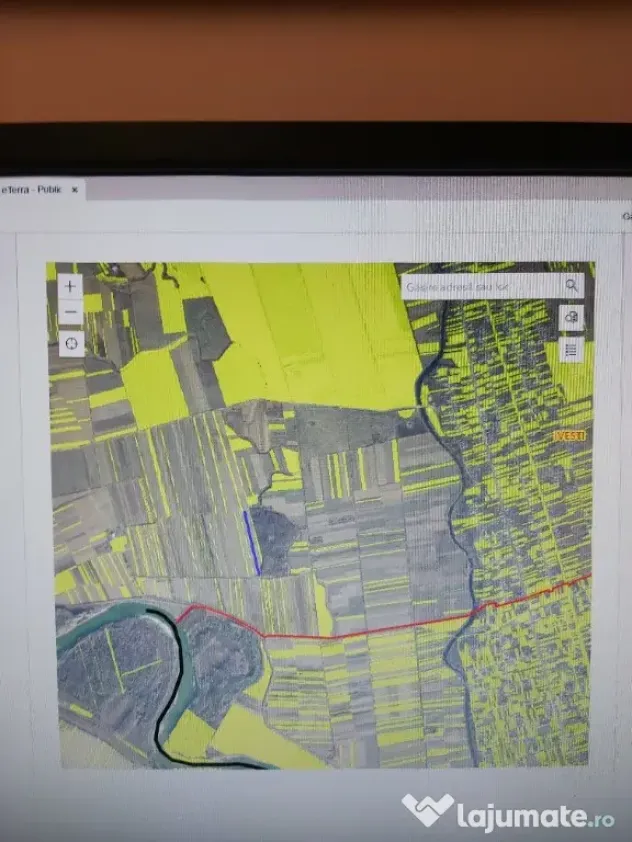This screenshot has width=632, height=842.
Task: Select the IVESTI map label
Action: (x=569, y=436)
